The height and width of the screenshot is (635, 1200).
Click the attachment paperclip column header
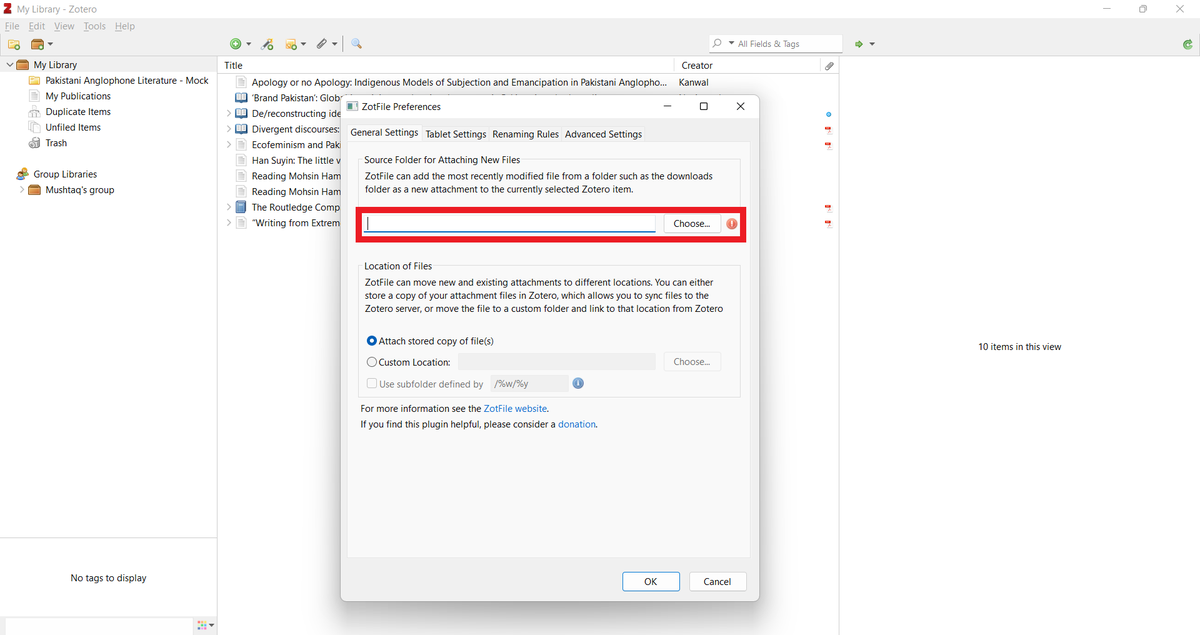pyautogui.click(x=829, y=65)
